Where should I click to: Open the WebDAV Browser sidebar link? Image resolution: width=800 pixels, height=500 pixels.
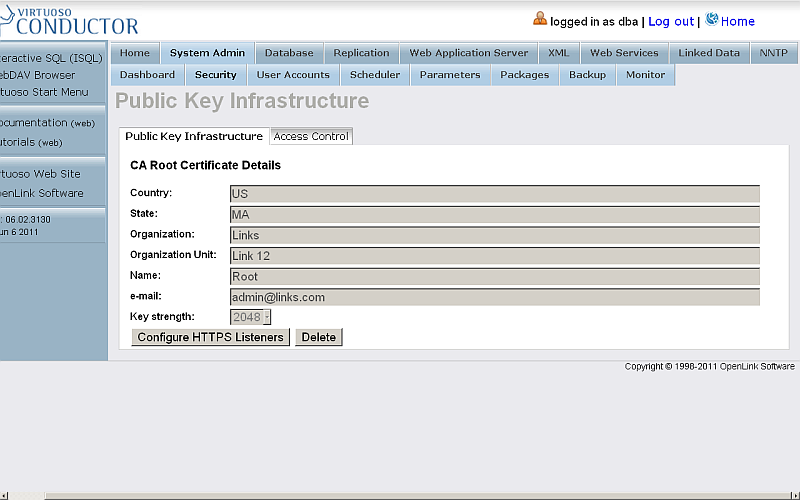coord(38,75)
